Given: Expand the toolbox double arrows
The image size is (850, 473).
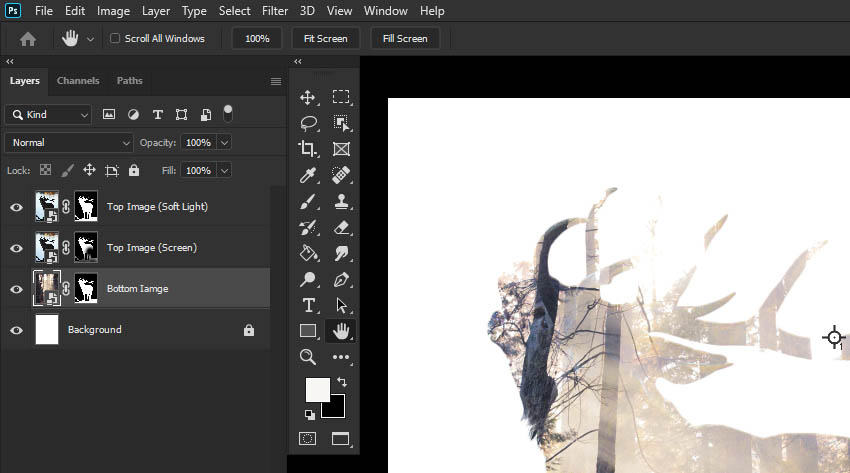Looking at the screenshot, I should click(x=298, y=61).
